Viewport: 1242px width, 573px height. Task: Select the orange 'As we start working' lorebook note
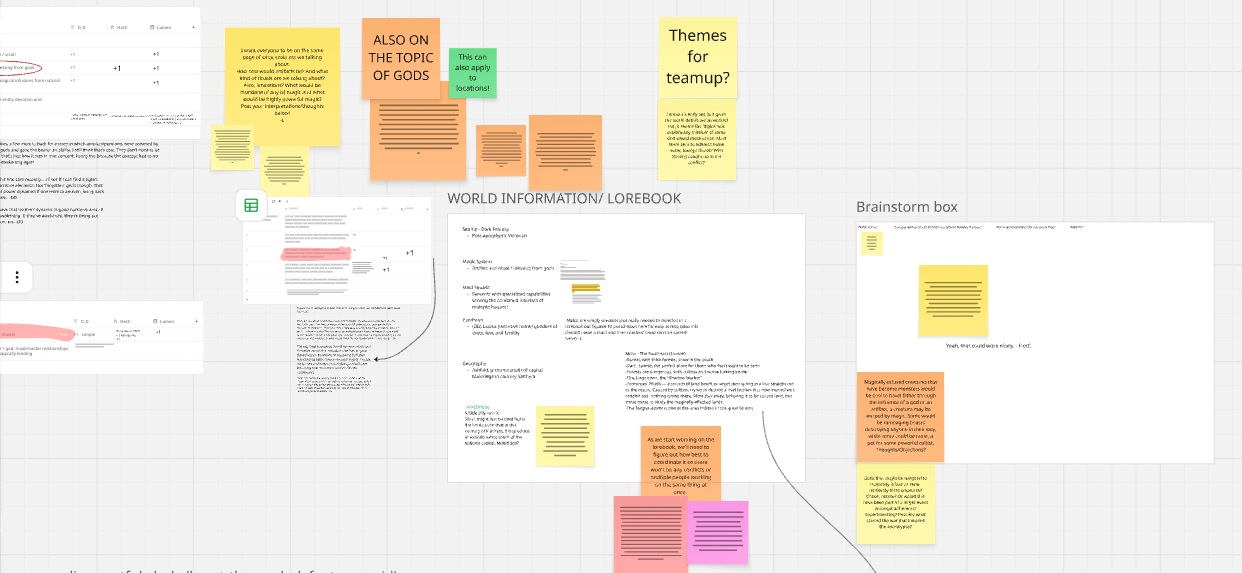680,461
